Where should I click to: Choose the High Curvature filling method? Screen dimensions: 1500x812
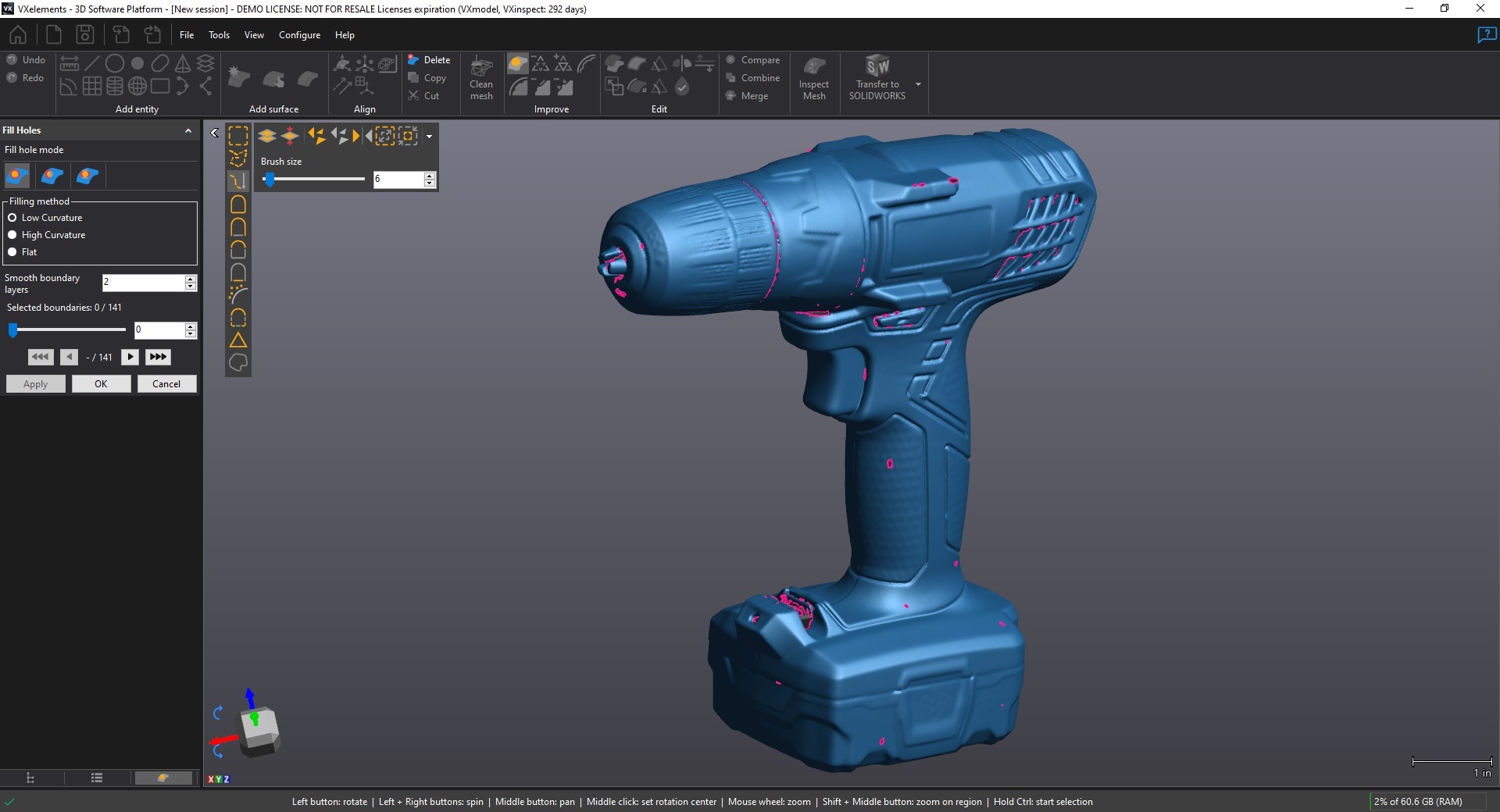click(x=12, y=235)
